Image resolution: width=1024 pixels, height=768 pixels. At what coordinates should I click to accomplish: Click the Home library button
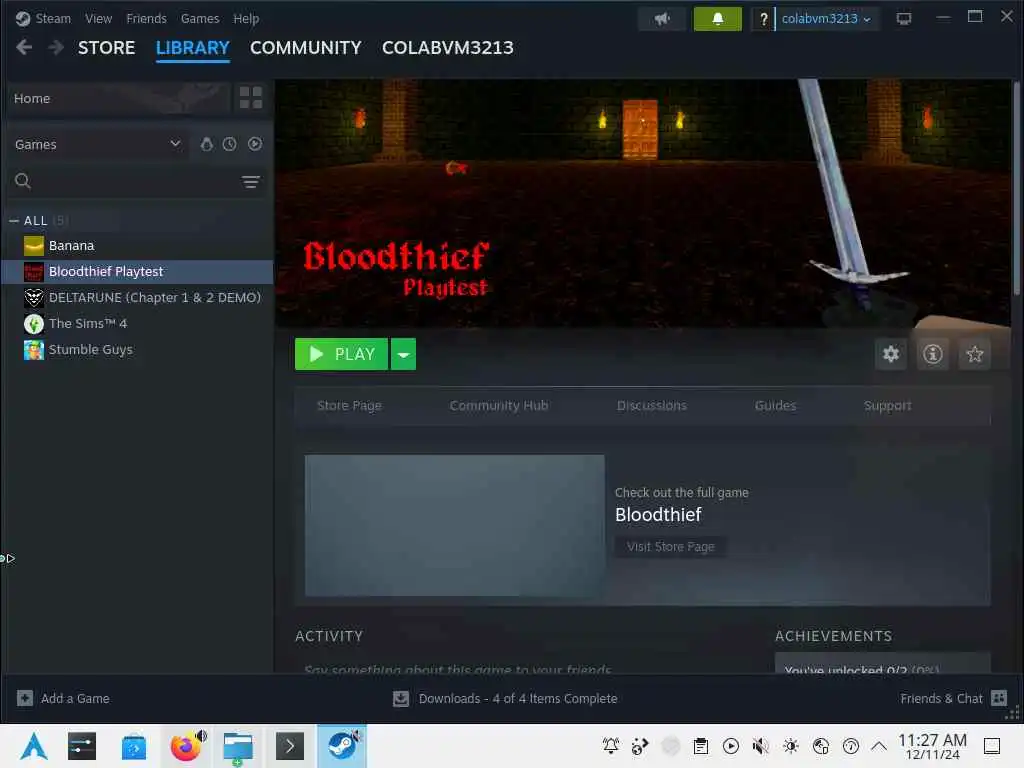[x=119, y=98]
